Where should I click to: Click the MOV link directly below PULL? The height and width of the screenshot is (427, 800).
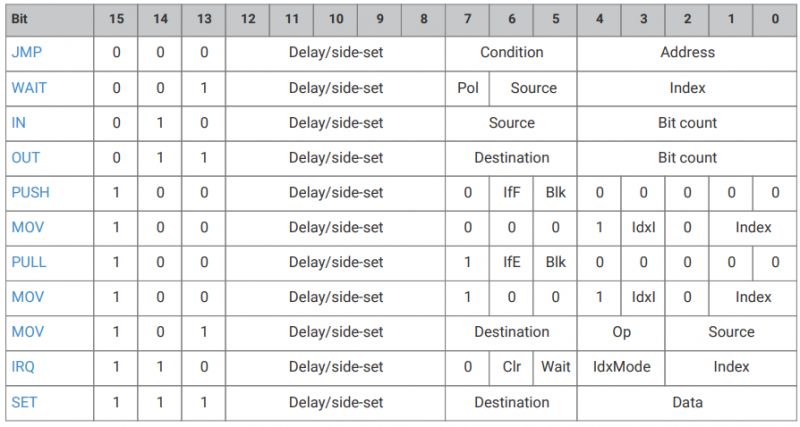pyautogui.click(x=28, y=297)
